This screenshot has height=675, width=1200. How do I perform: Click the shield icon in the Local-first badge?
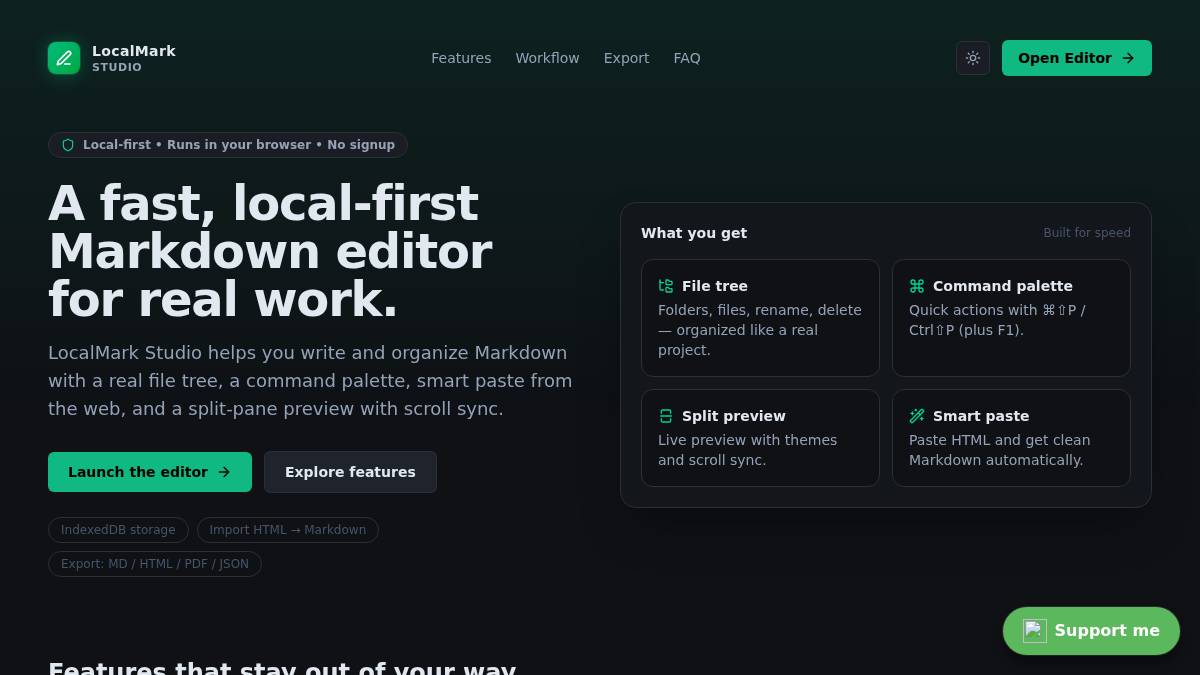(x=68, y=145)
